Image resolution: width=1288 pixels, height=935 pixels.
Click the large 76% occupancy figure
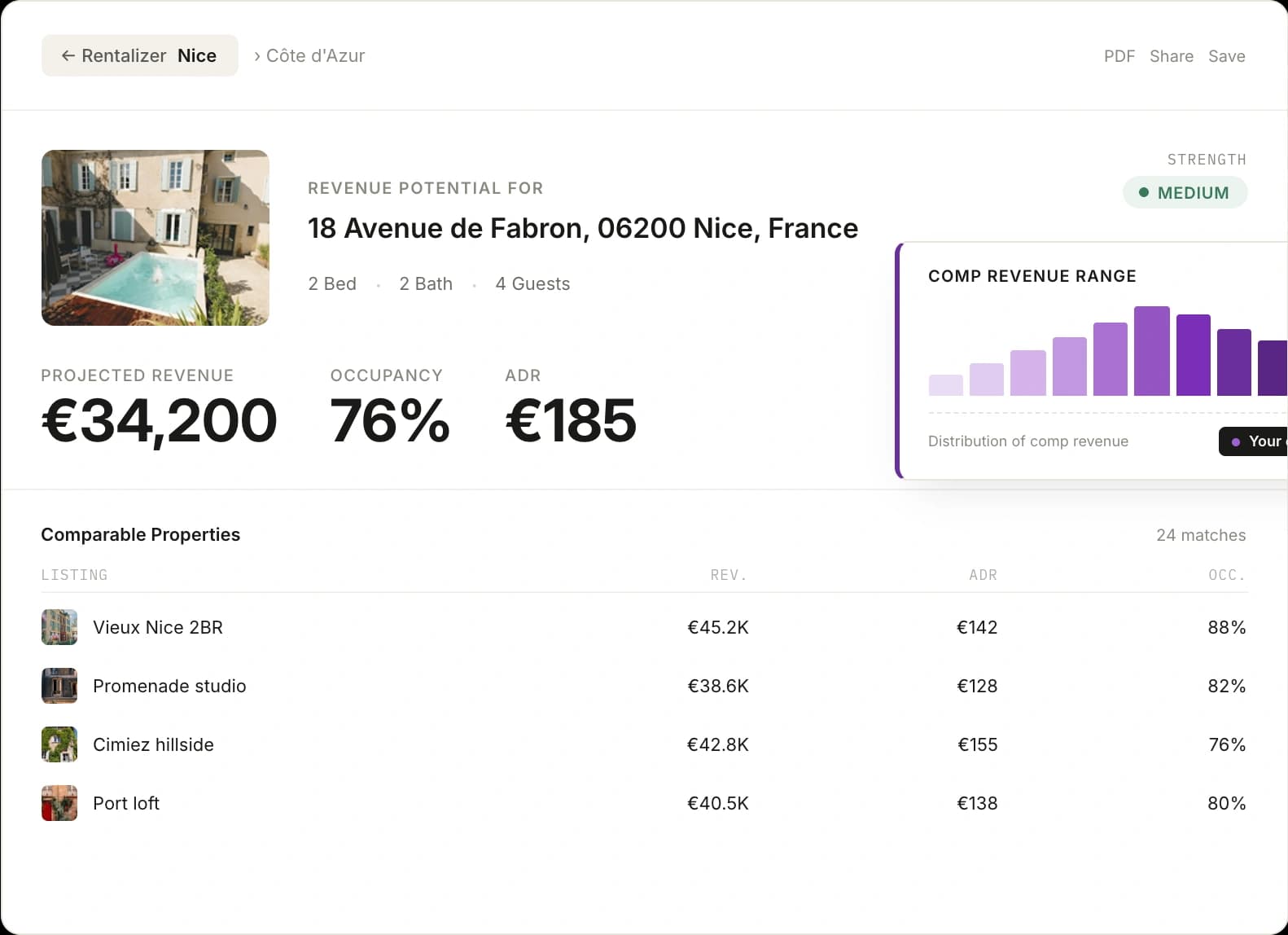point(390,421)
